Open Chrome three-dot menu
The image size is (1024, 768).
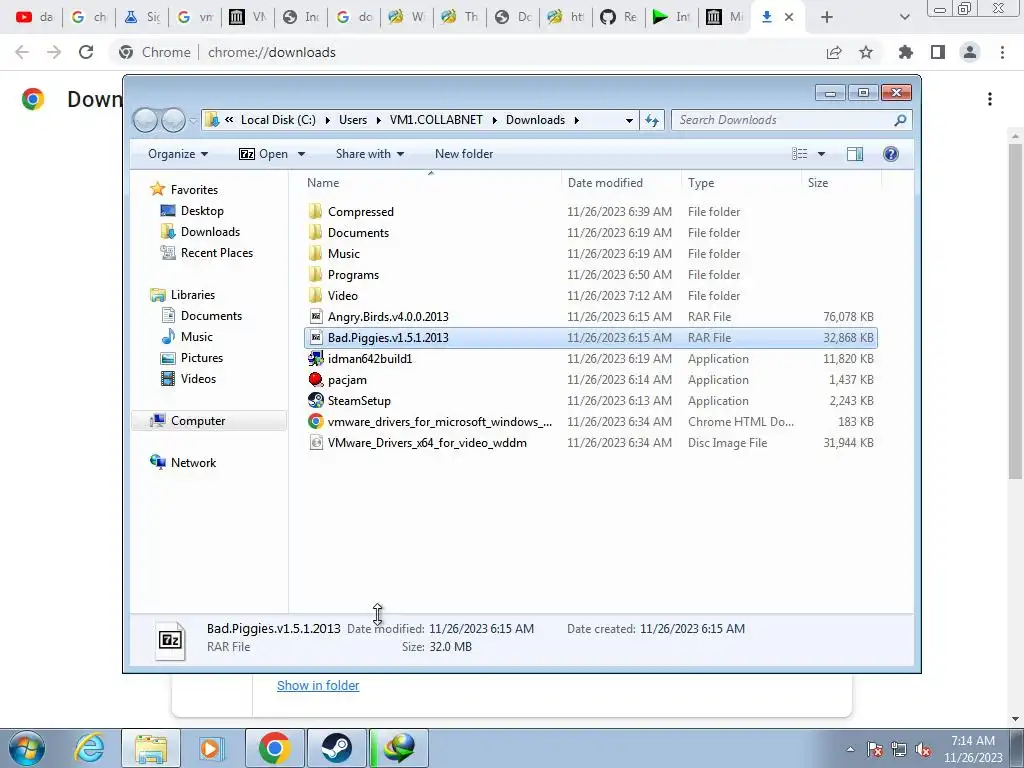[x=1002, y=52]
